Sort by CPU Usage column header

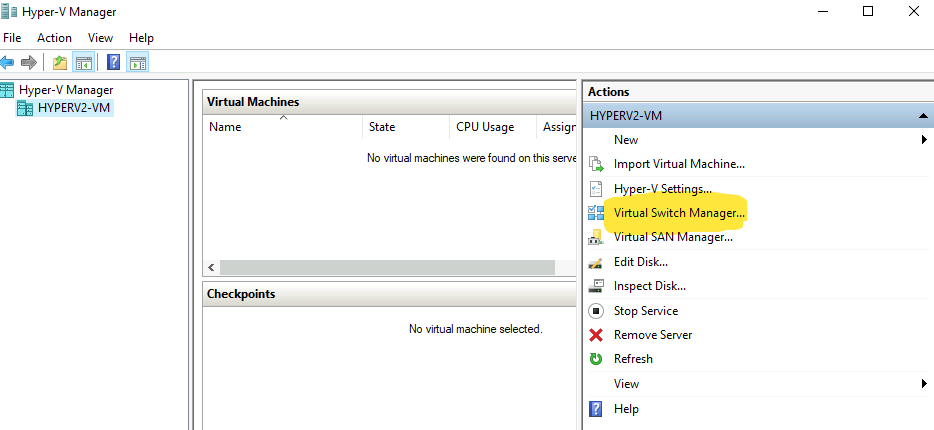click(x=493, y=127)
